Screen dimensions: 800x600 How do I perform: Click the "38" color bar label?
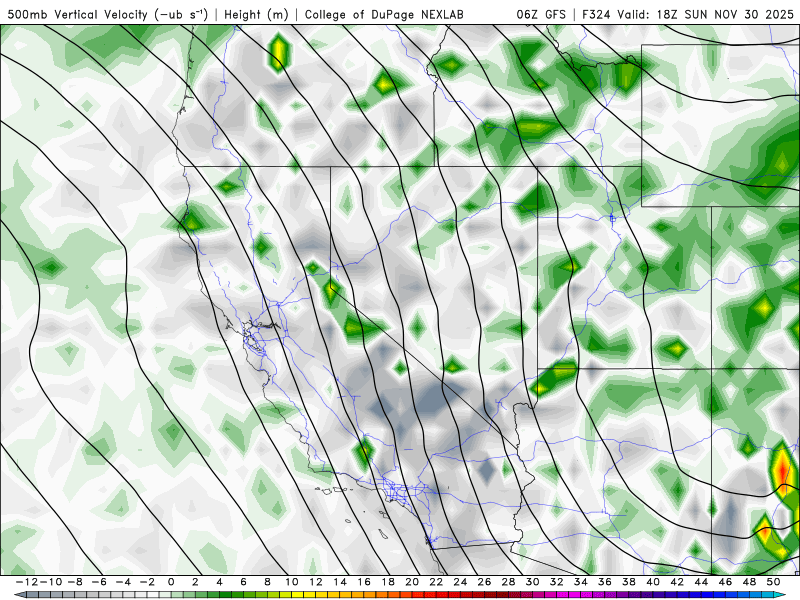tap(629, 582)
